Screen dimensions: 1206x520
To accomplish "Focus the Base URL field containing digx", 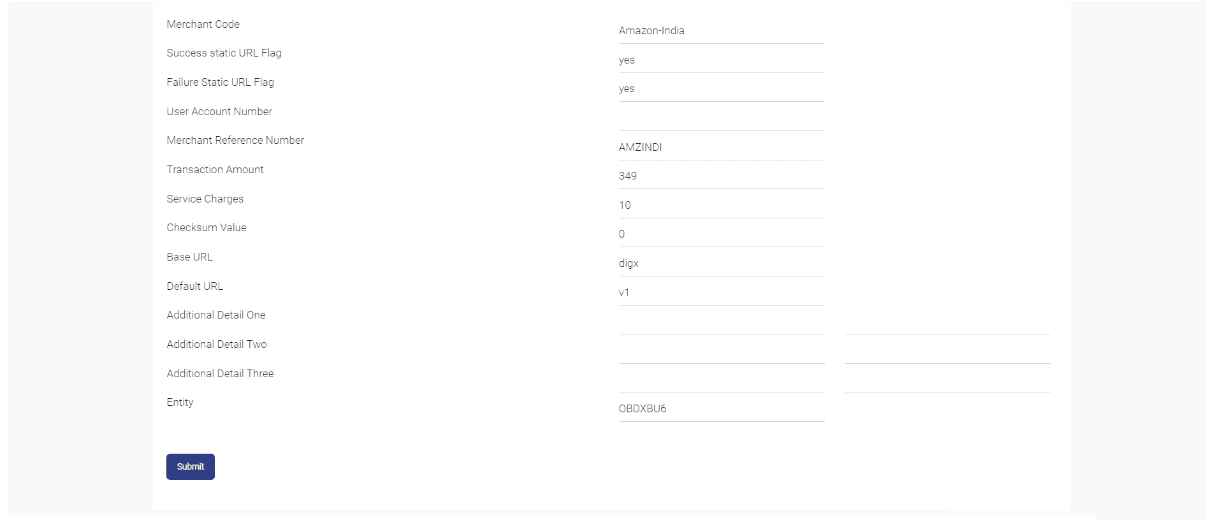I will pyautogui.click(x=721, y=263).
